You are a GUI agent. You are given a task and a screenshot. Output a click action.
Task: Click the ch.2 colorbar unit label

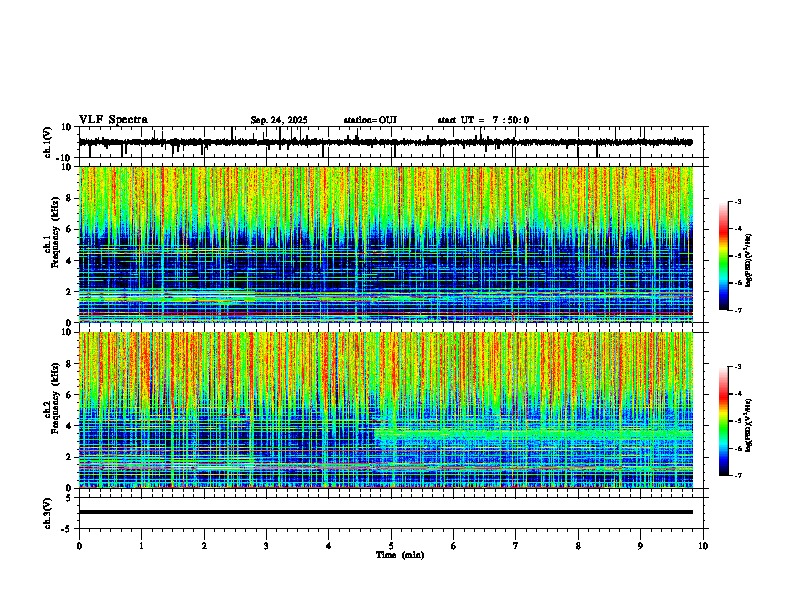coord(748,425)
